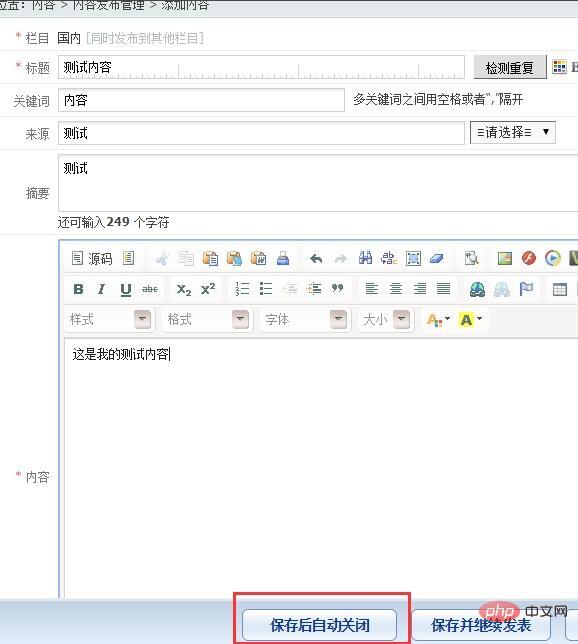Insert hyperlink with globe icon
Screen dimensions: 578x644
click(x=477, y=289)
